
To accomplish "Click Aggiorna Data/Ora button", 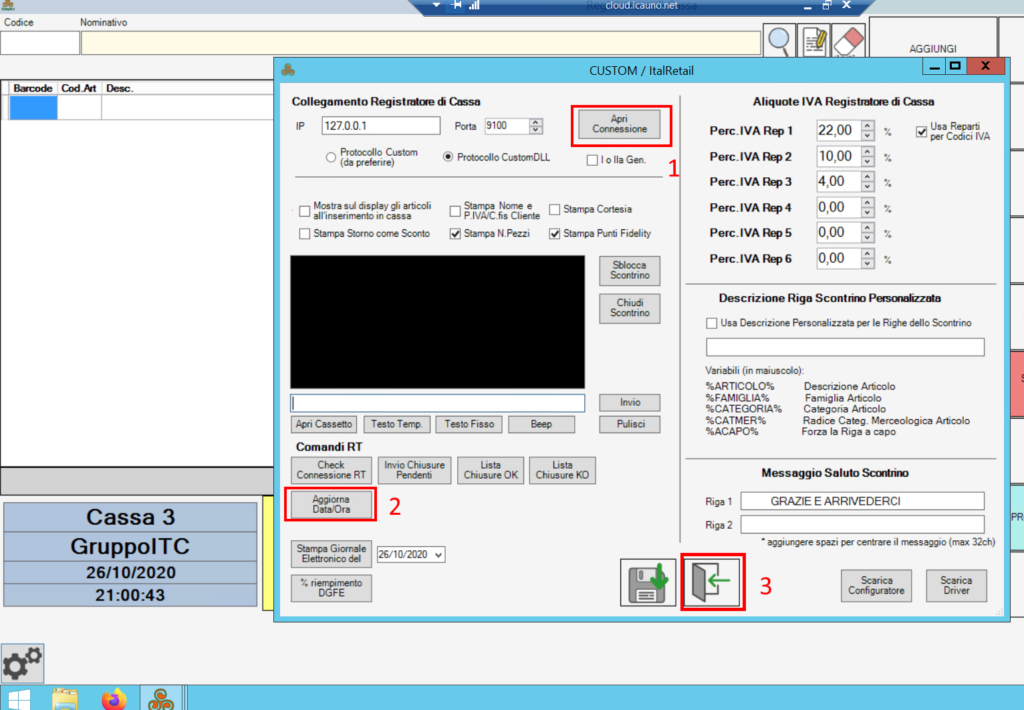I will coord(331,505).
